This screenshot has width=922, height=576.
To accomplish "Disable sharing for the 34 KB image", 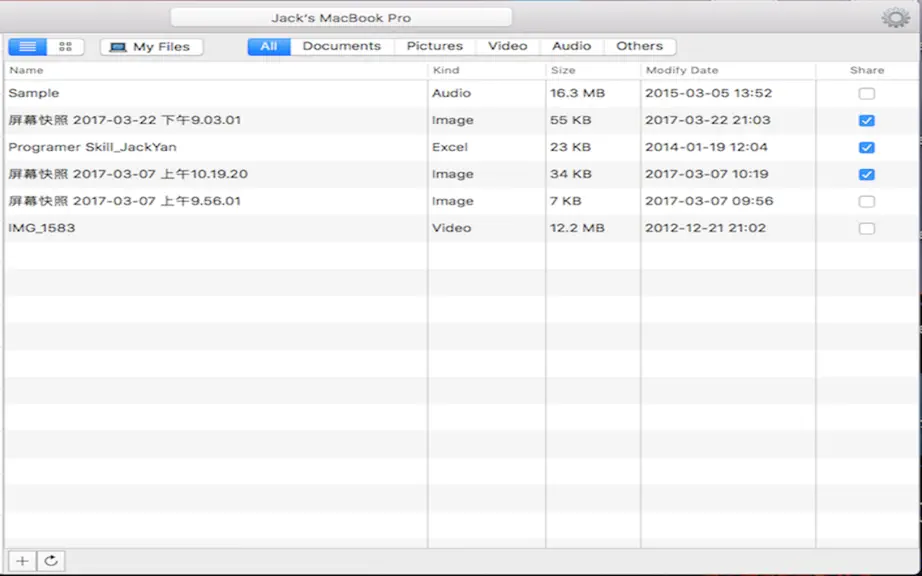I will pos(866,175).
